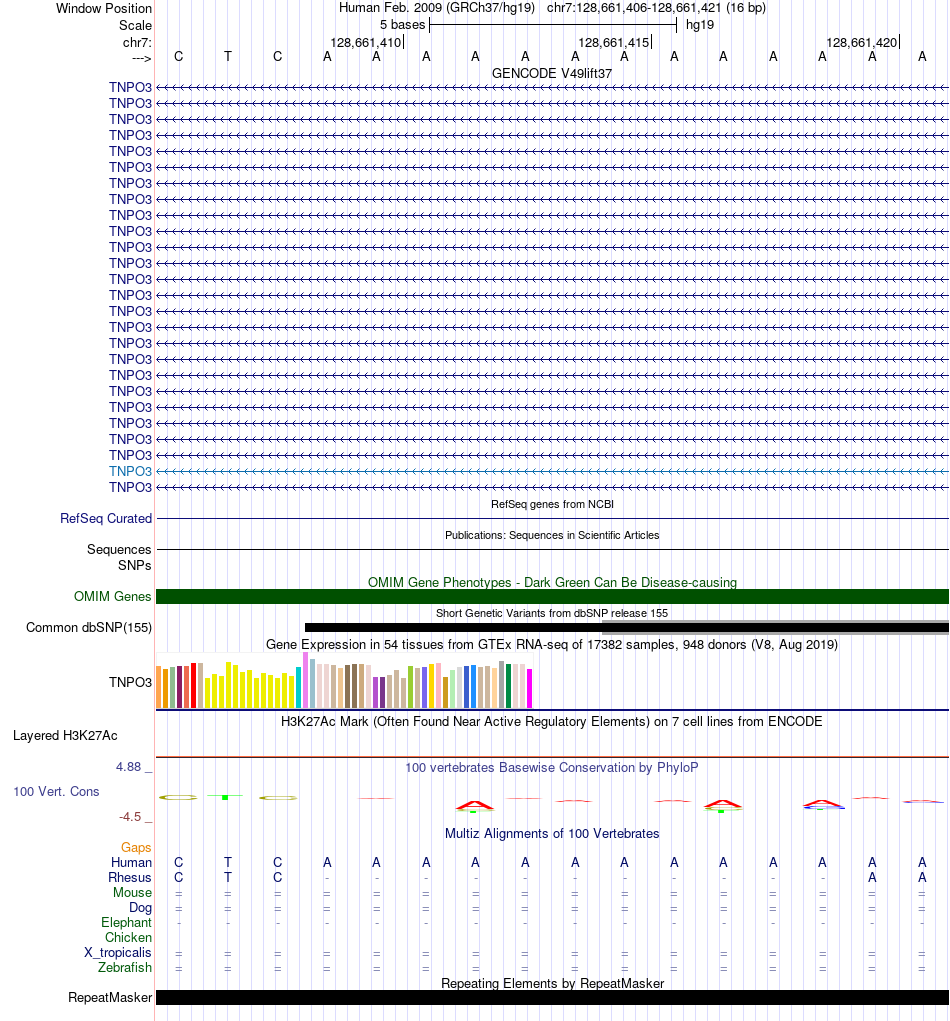Click the dark green bar in the GTEx chart
950x1021 pixels.
(509, 686)
